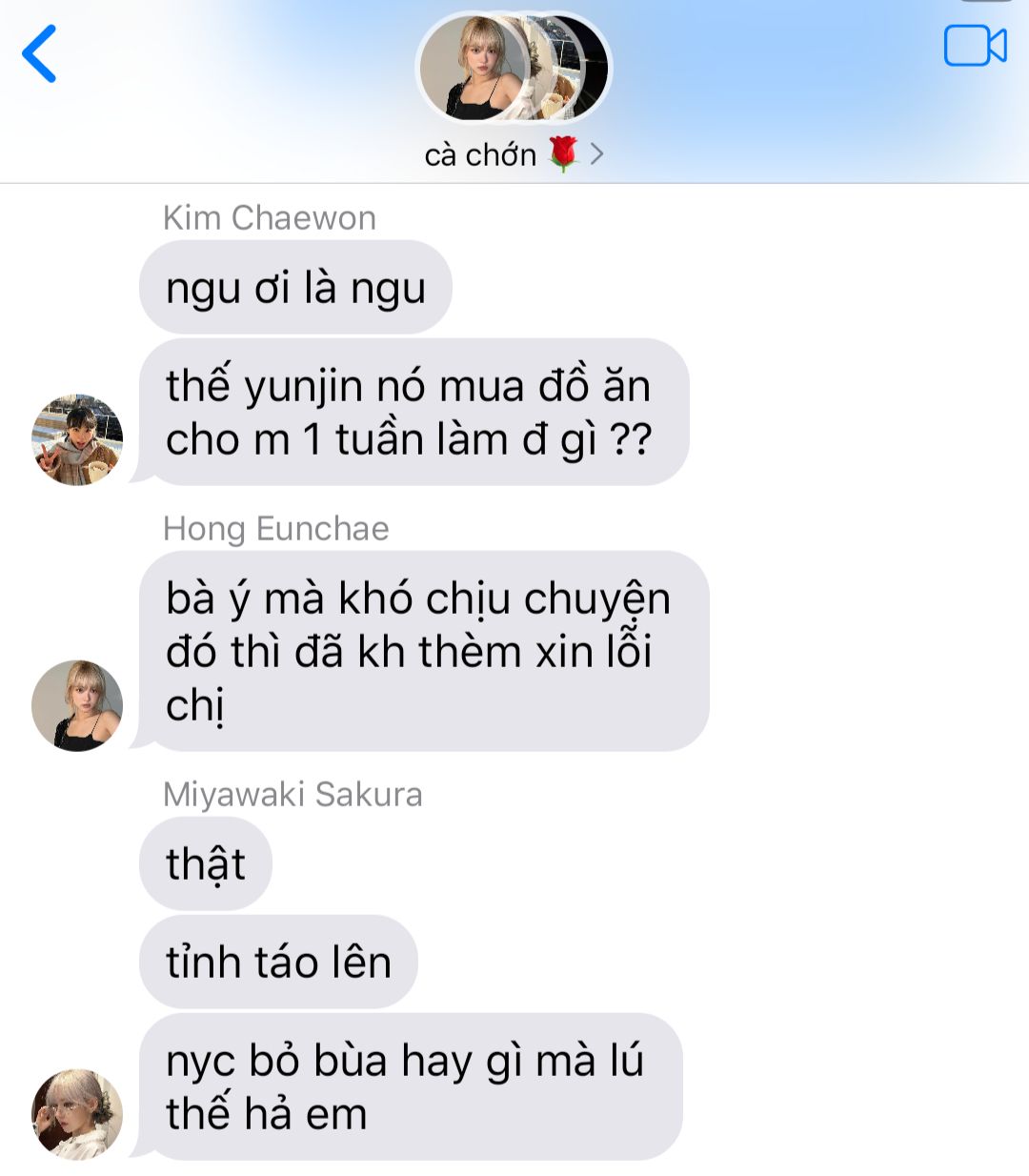Tap the front blonde avatar in group header
The height and width of the screenshot is (1176, 1029).
pyautogui.click(x=474, y=69)
